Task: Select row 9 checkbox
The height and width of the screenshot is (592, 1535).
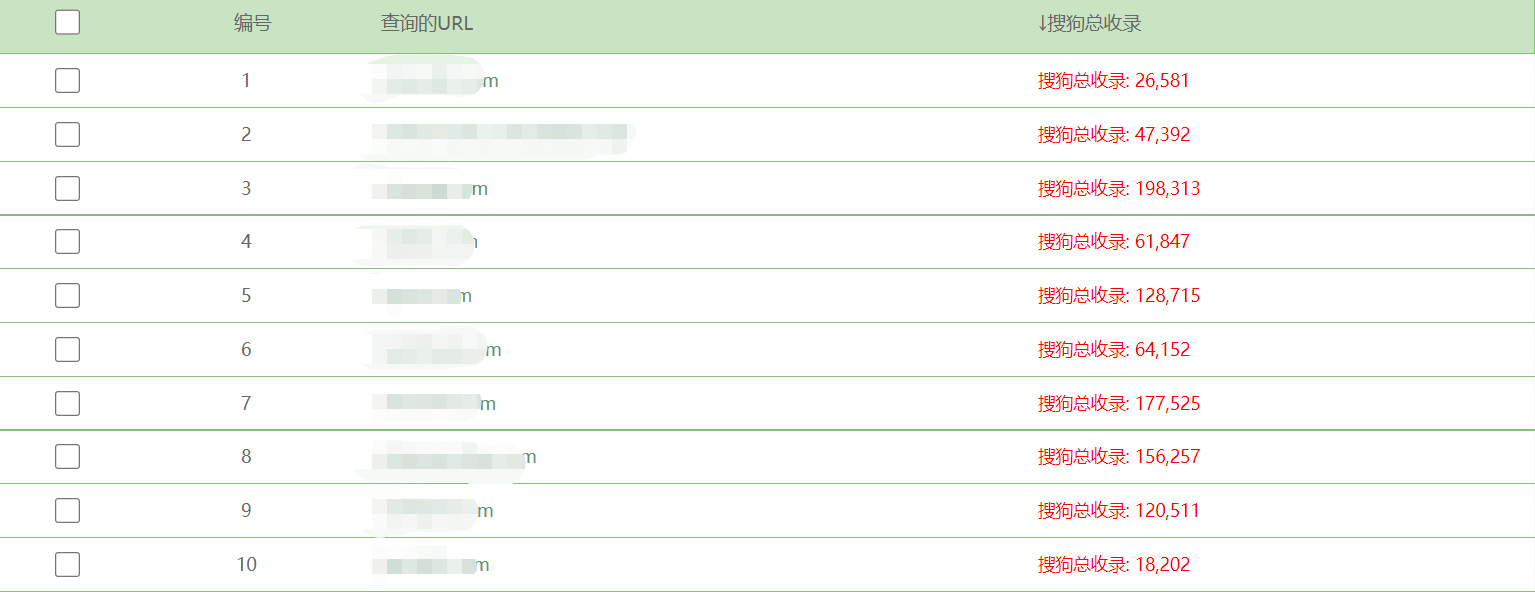Action: (67, 510)
